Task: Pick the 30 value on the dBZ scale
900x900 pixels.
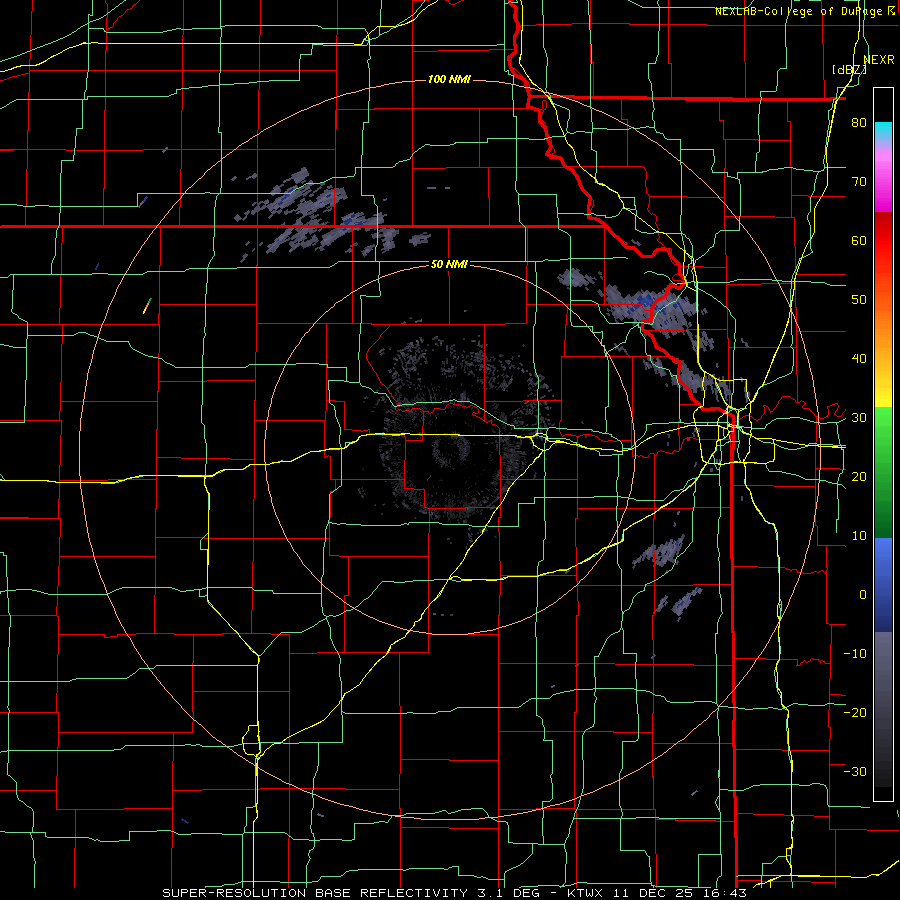Action: coord(859,418)
